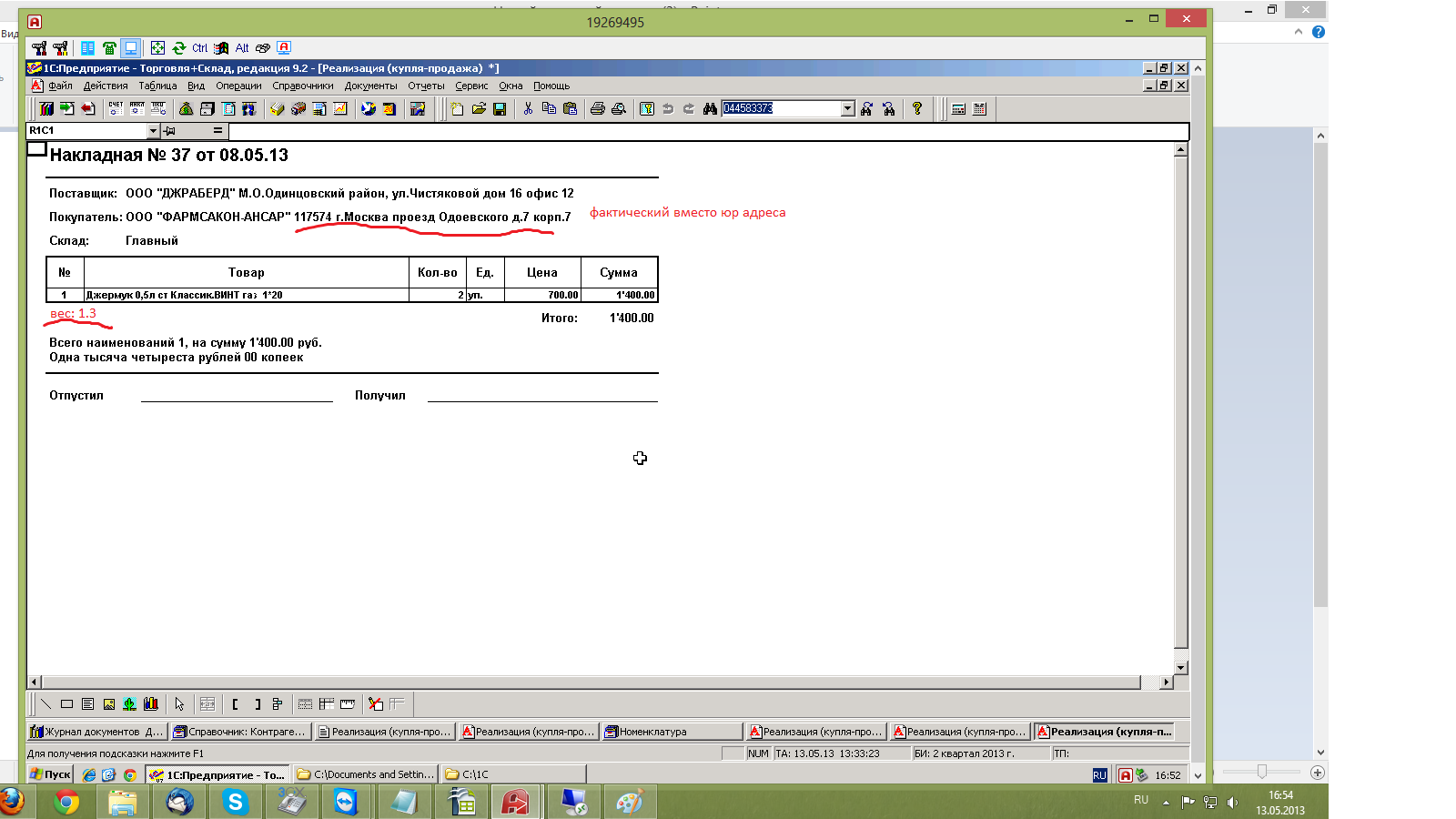Open Print Preview from the toolbar
Viewport: 1456px width, 819px height.
619,109
